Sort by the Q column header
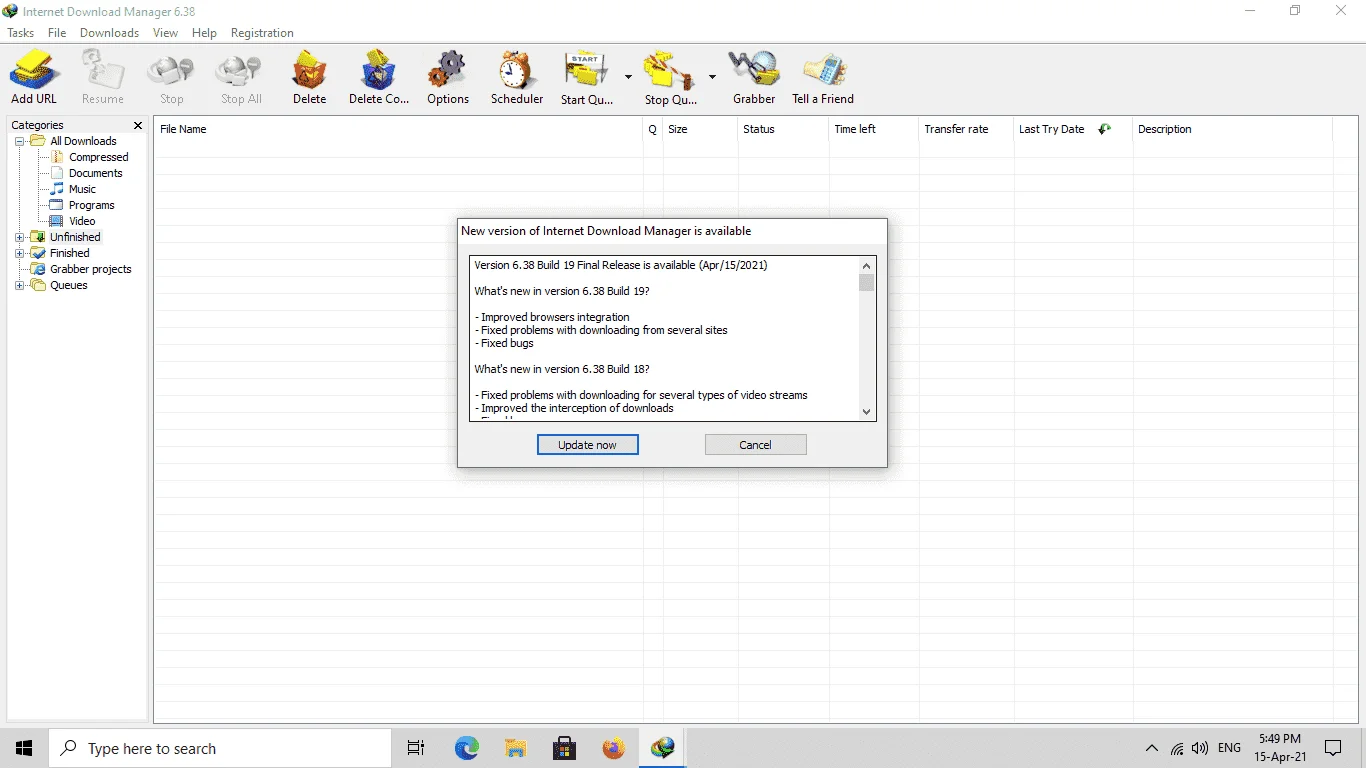This screenshot has width=1366, height=768. coord(653,129)
